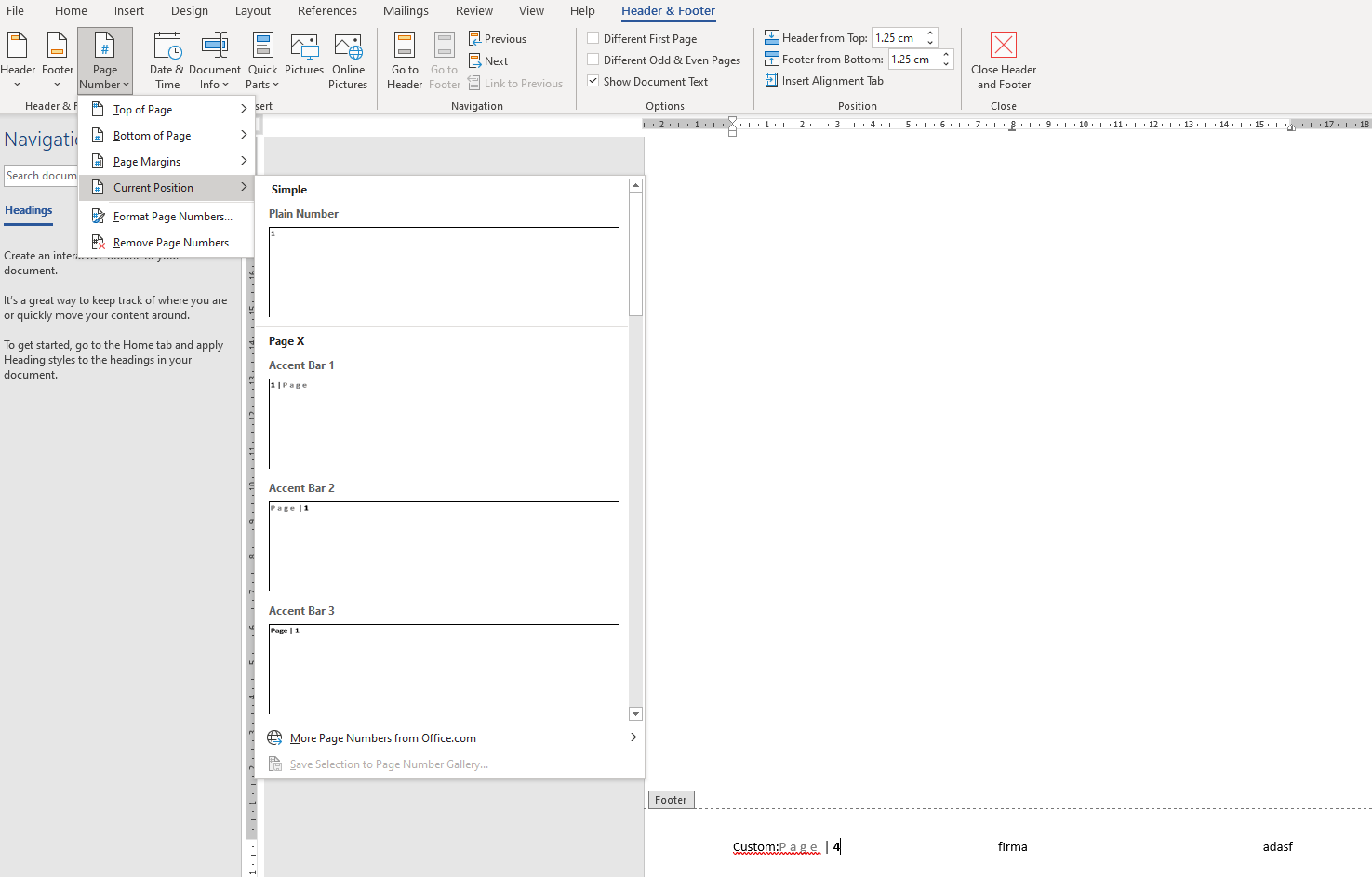Click Close Header and Footer icon
Screen dimensions: 1372x877
pyautogui.click(x=1003, y=47)
